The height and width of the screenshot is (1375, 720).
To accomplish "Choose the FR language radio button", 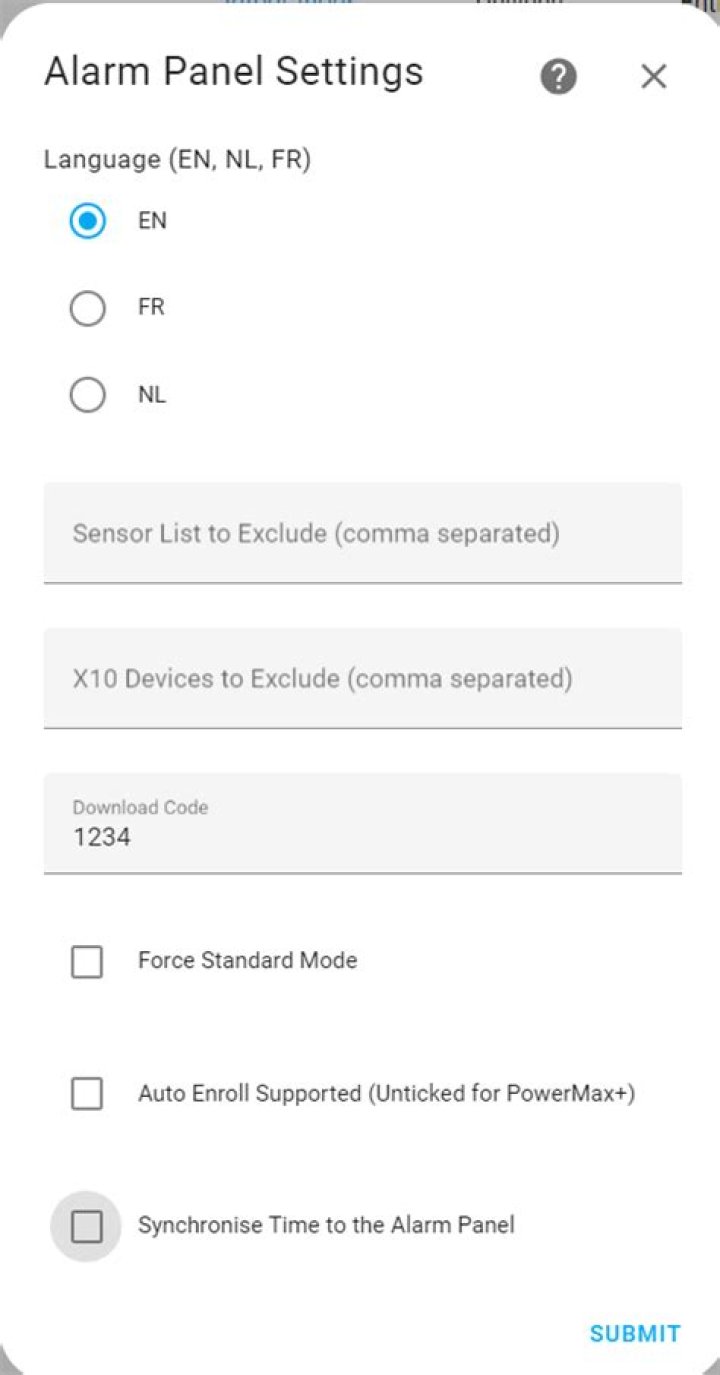I will pos(88,308).
